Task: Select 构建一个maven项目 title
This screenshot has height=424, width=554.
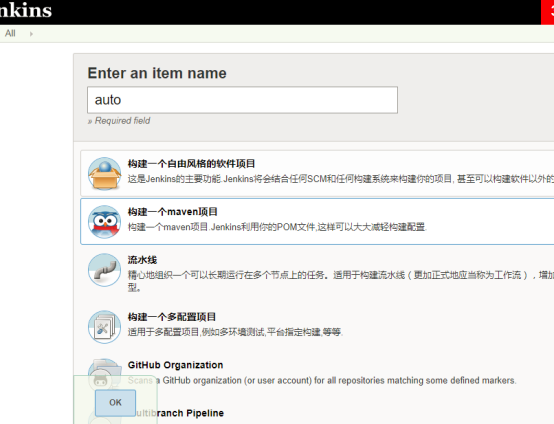Action: [172, 212]
